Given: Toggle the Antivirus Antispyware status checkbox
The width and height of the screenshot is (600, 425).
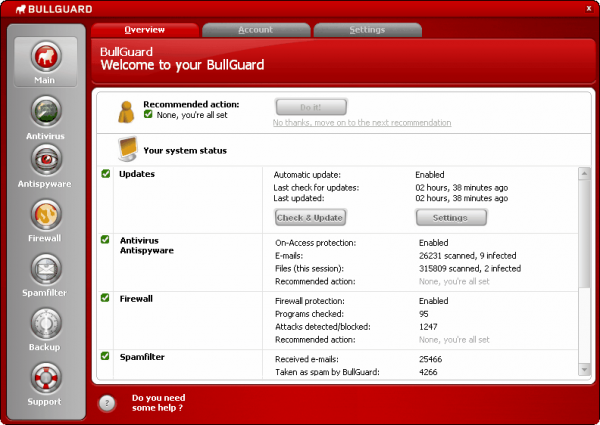Looking at the screenshot, I should 105,239.
